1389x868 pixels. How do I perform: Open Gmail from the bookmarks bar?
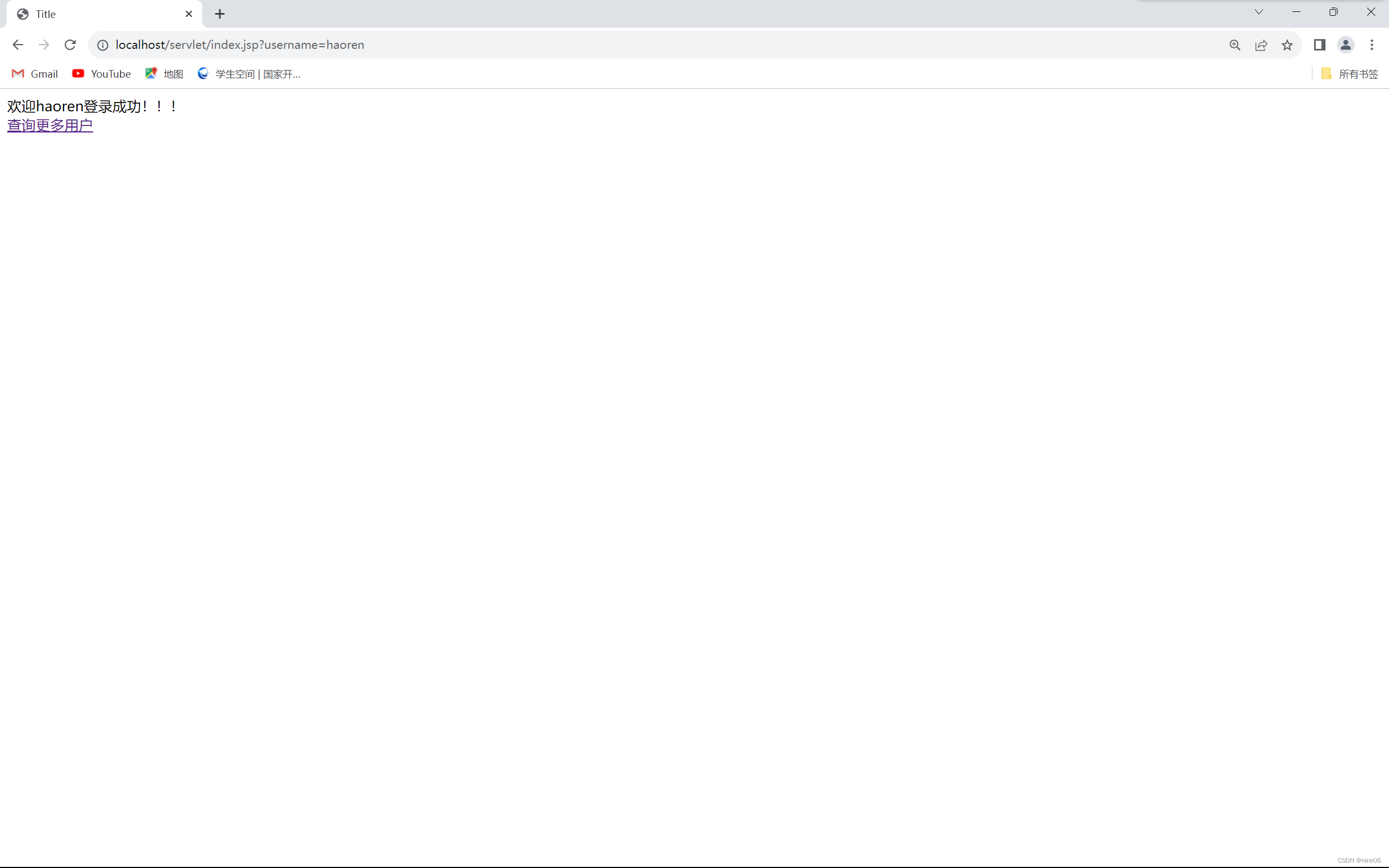pos(33,73)
